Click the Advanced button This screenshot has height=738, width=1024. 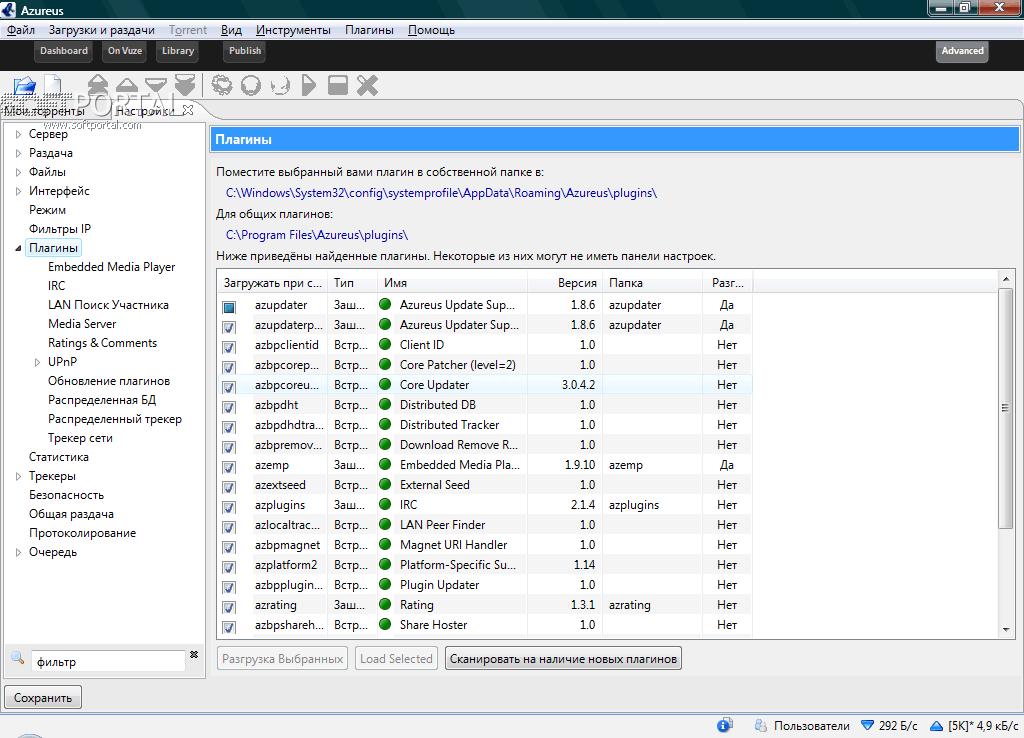962,51
